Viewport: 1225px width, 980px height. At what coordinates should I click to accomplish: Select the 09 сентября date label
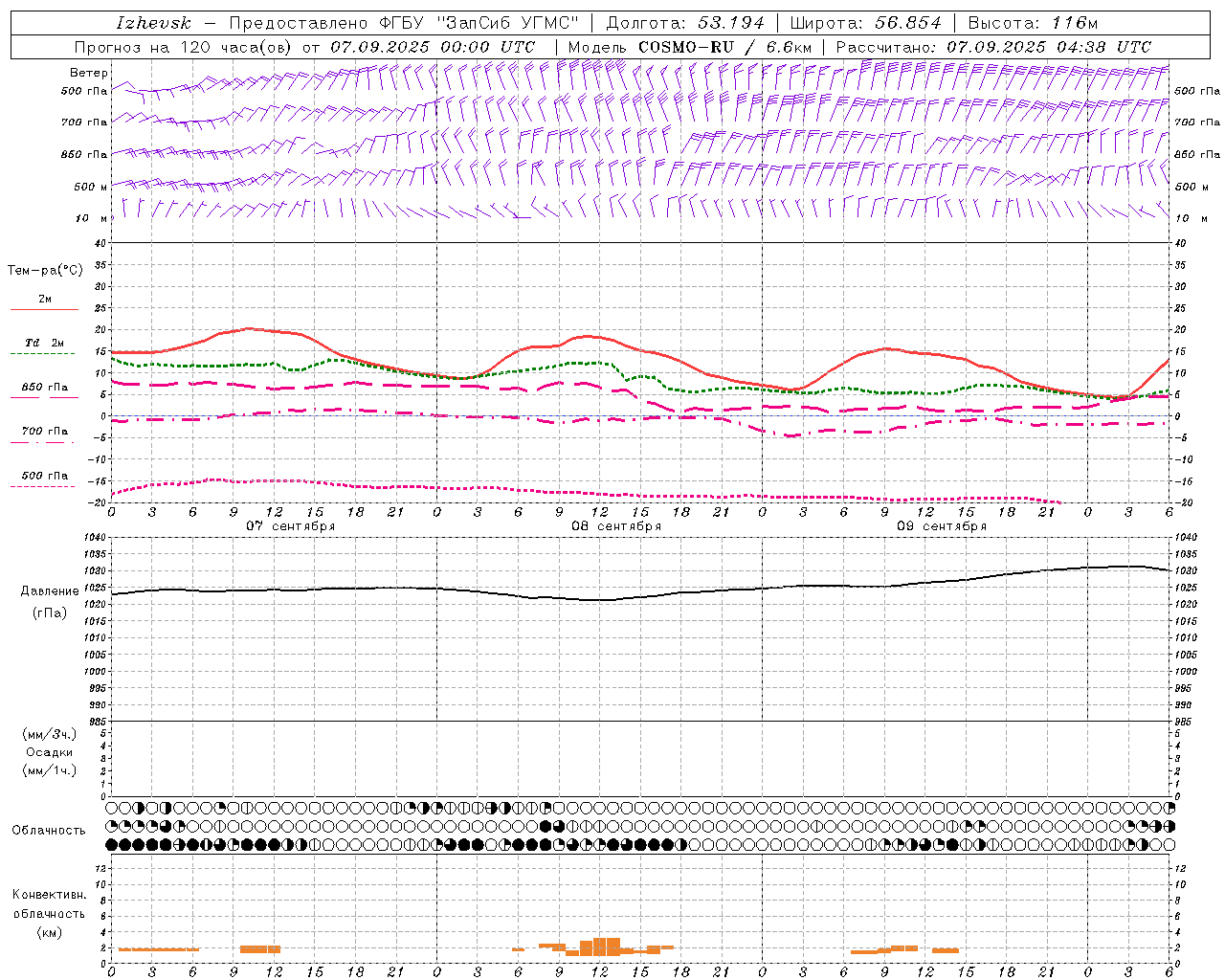click(x=942, y=526)
